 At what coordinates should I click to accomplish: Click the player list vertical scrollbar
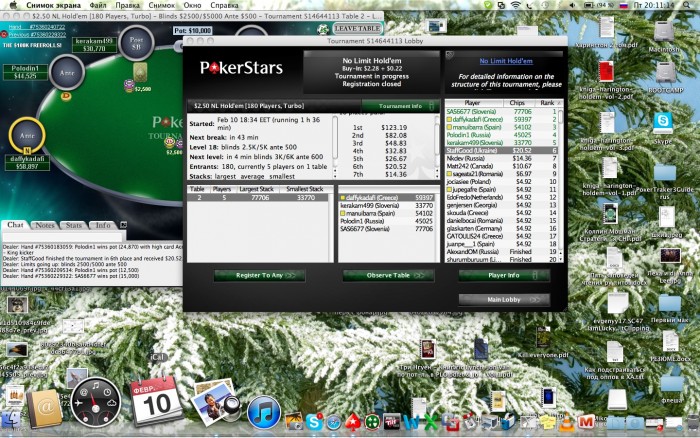[560, 183]
